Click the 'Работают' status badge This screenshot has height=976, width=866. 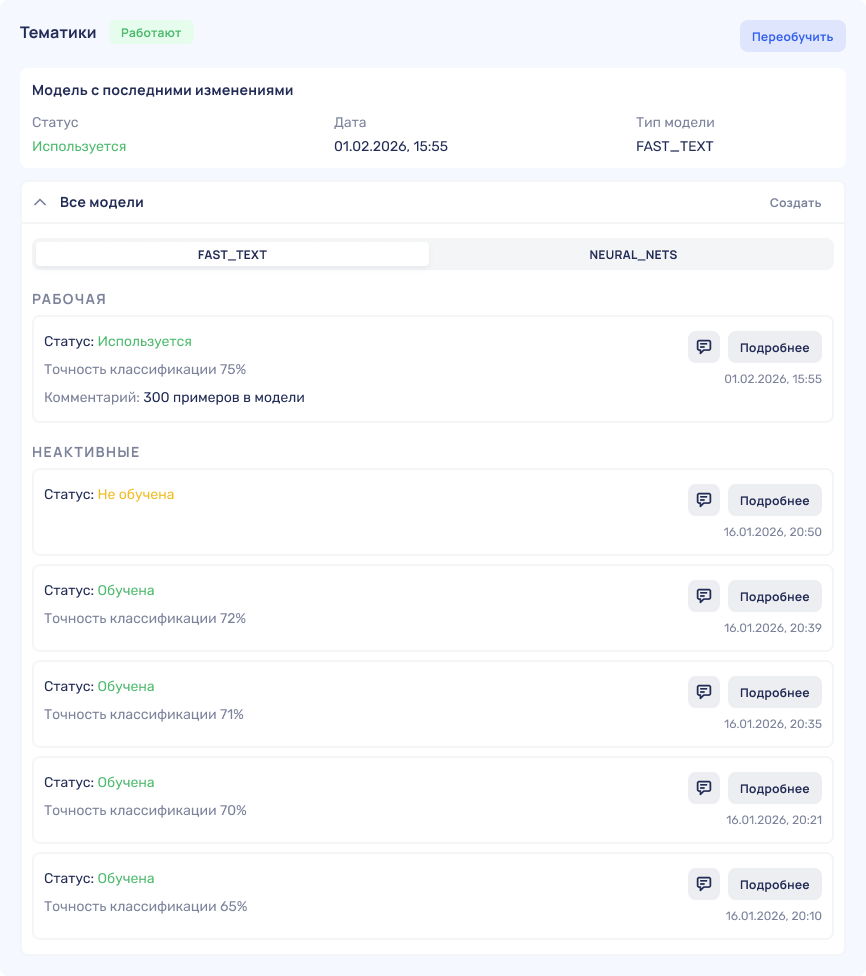click(x=151, y=32)
